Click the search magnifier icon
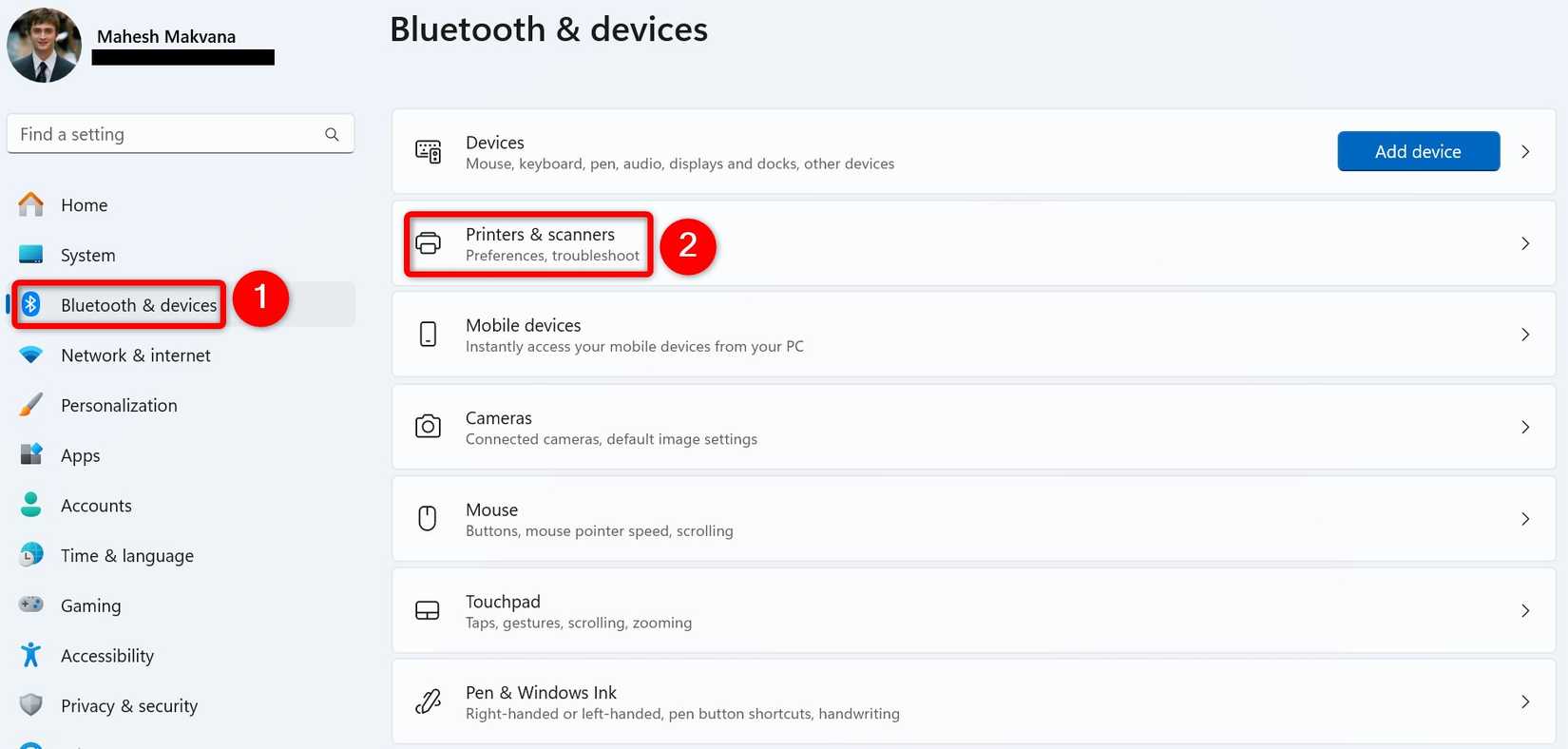This screenshot has width=1568, height=749. 332,134
